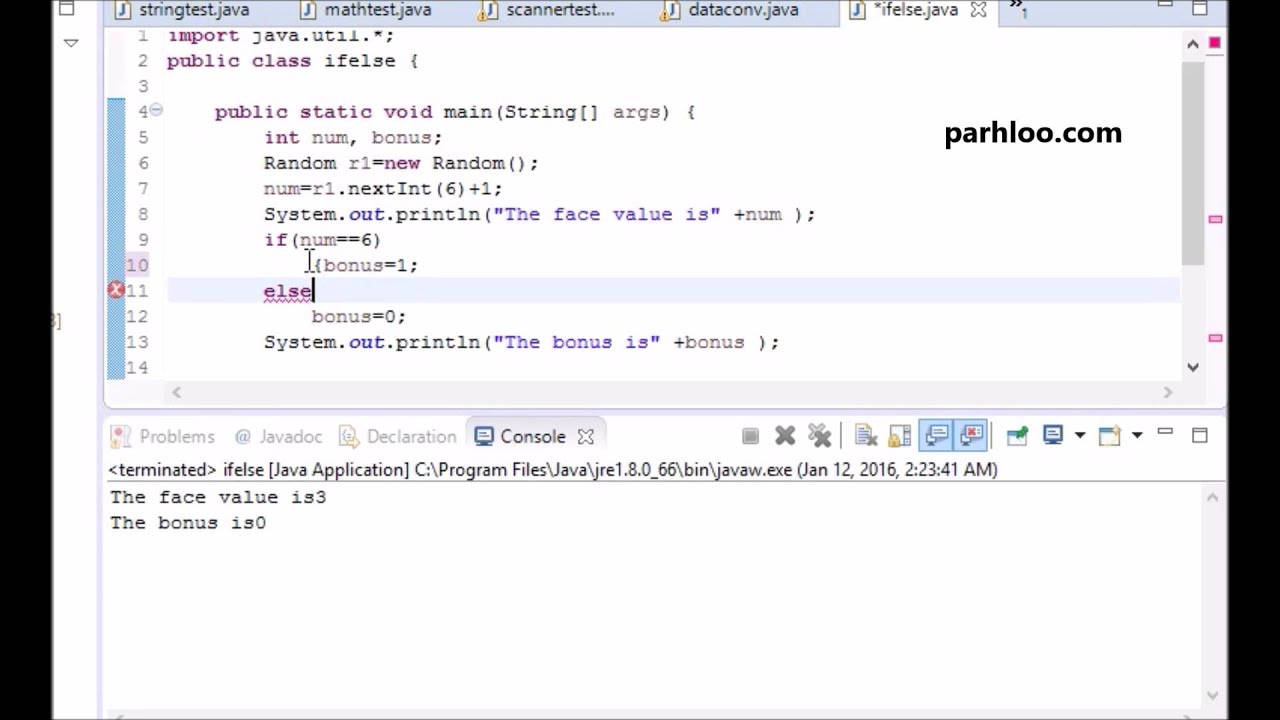This screenshot has width=1280, height=720.
Task: Select the ifelse.java editor tab
Action: click(915, 10)
